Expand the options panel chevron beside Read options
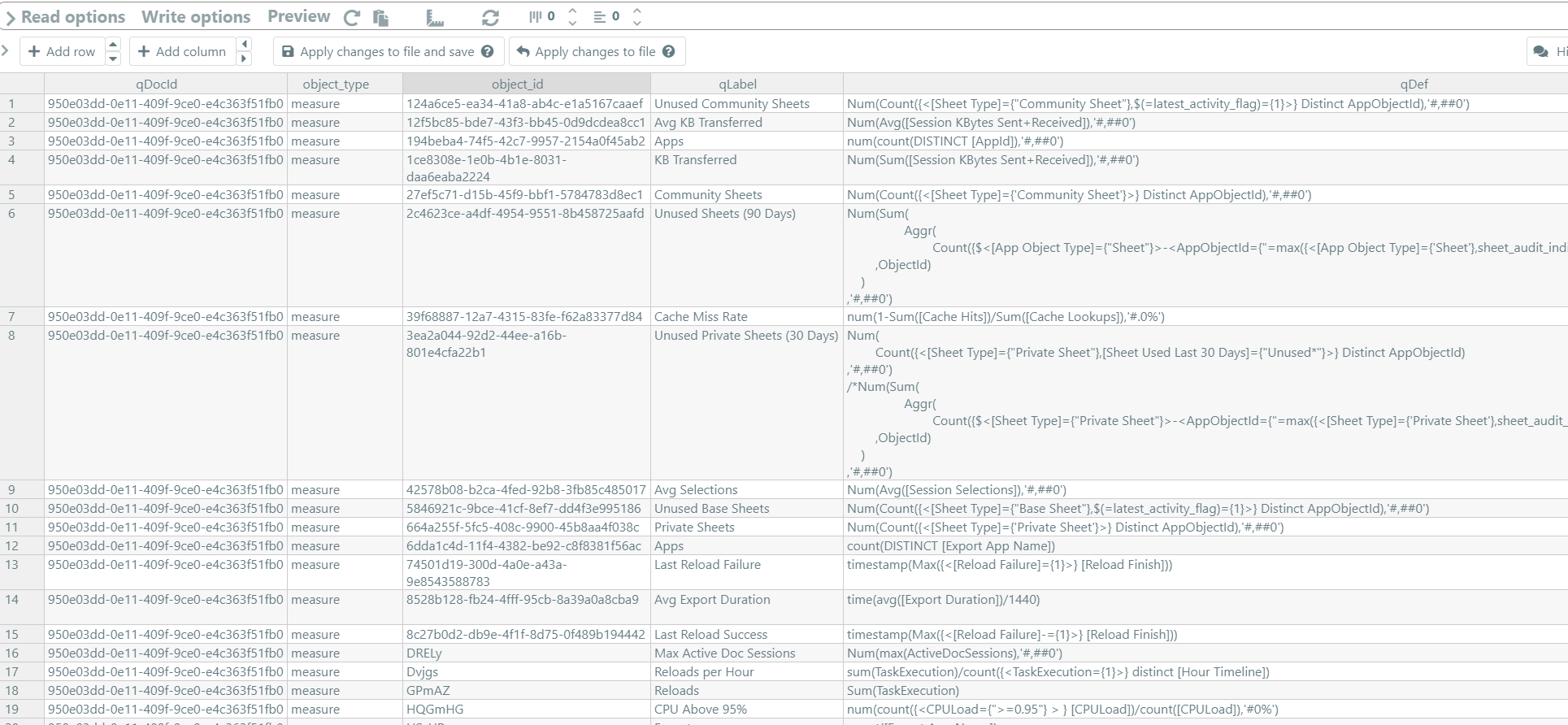 (x=11, y=18)
